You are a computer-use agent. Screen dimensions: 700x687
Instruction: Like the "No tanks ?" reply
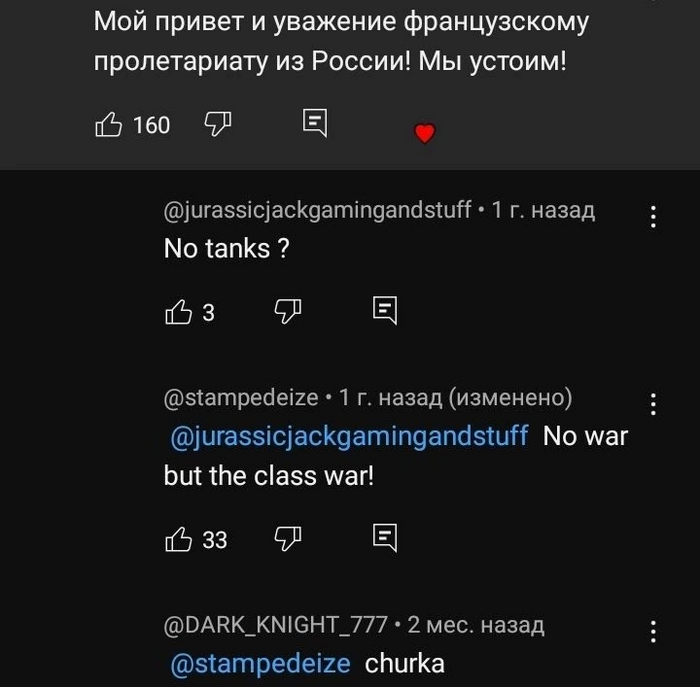(177, 312)
